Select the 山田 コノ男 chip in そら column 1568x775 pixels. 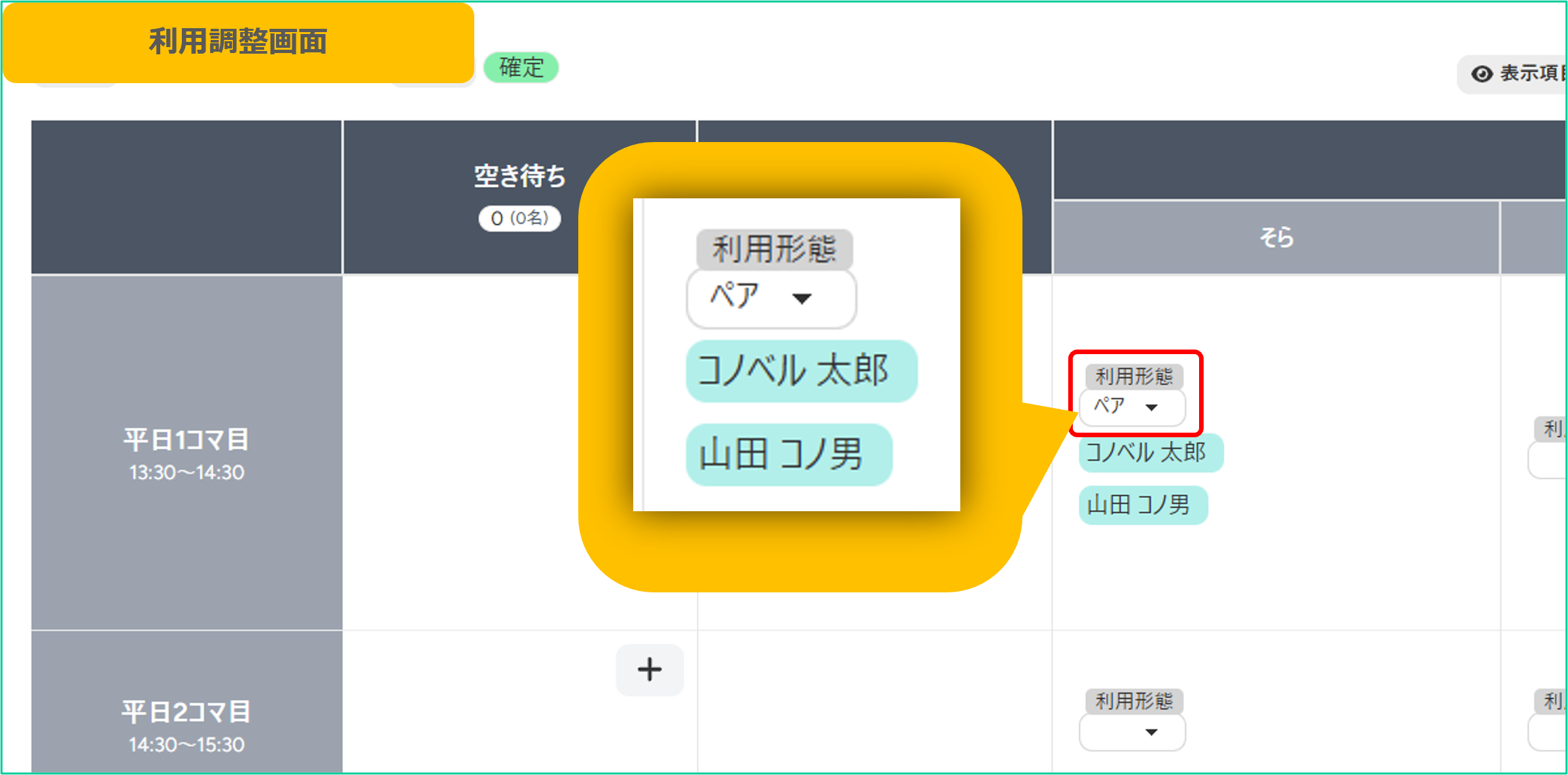[x=1142, y=505]
